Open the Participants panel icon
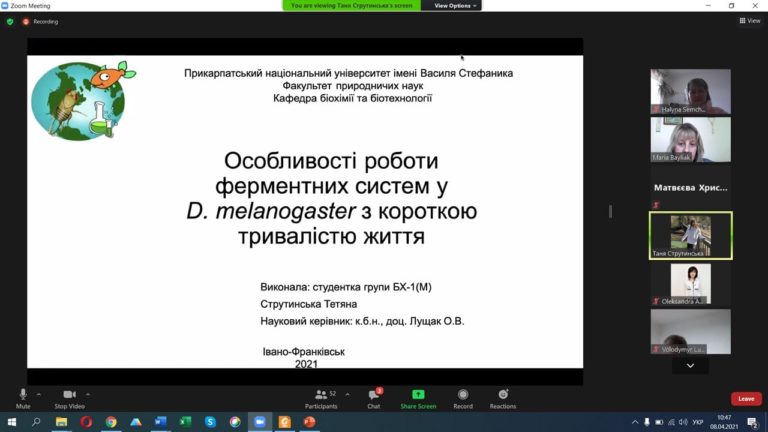 coord(321,394)
